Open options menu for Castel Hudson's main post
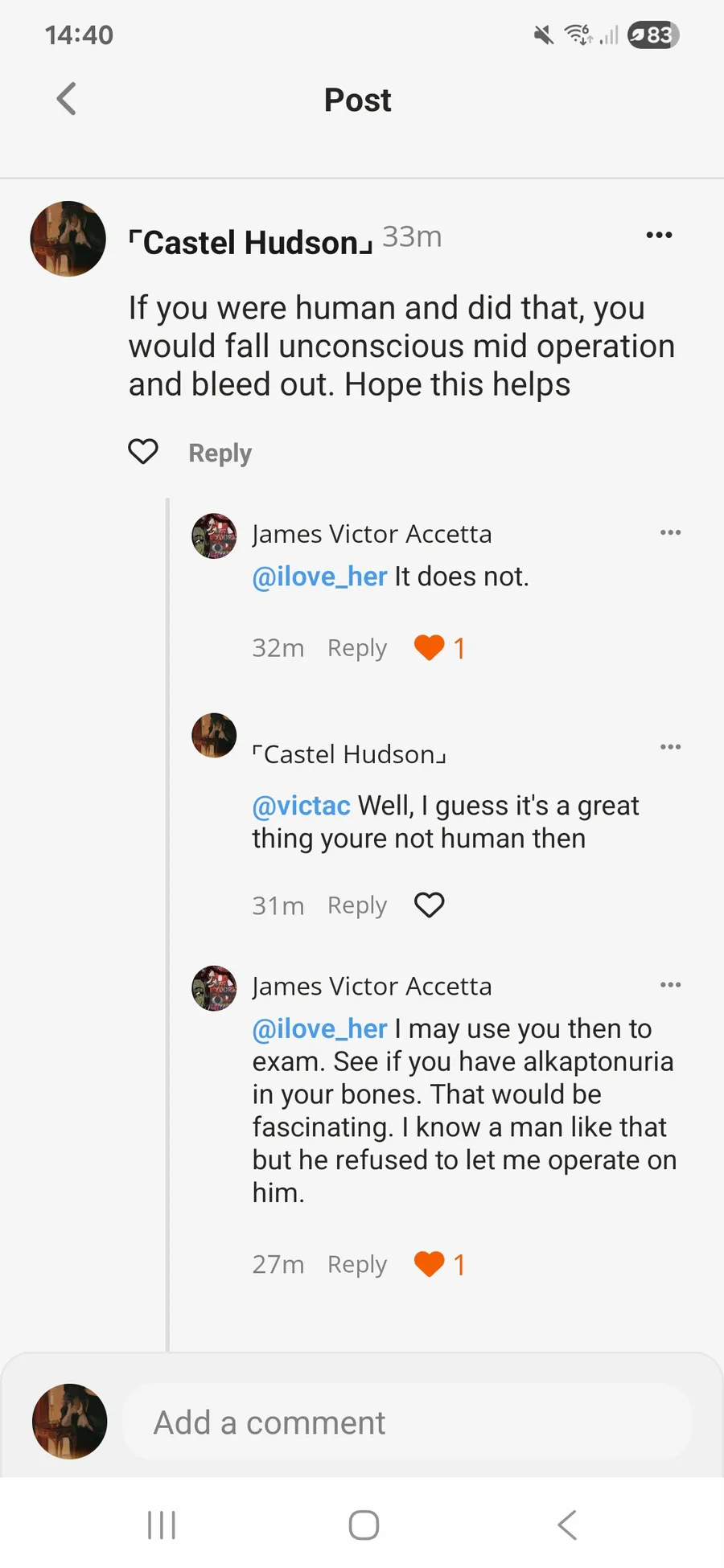The width and height of the screenshot is (724, 1568). (659, 235)
